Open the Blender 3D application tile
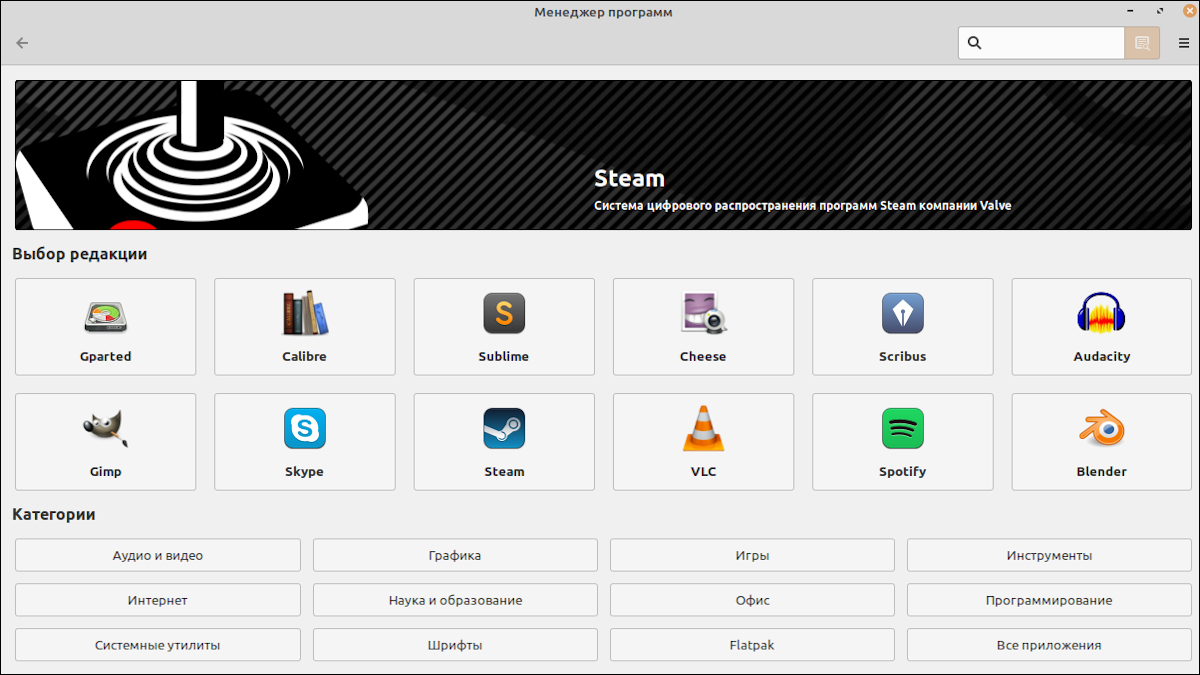 coord(1101,442)
